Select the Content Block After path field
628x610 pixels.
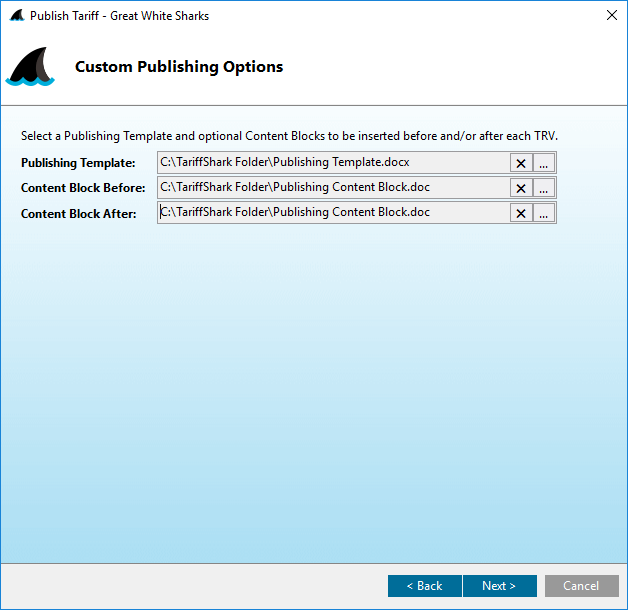[332, 212]
